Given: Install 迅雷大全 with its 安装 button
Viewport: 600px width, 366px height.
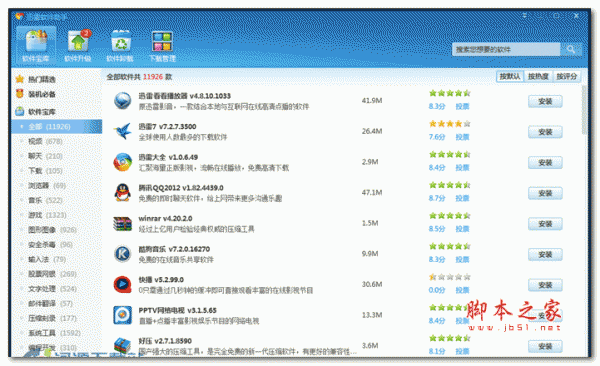Looking at the screenshot, I should [x=545, y=163].
